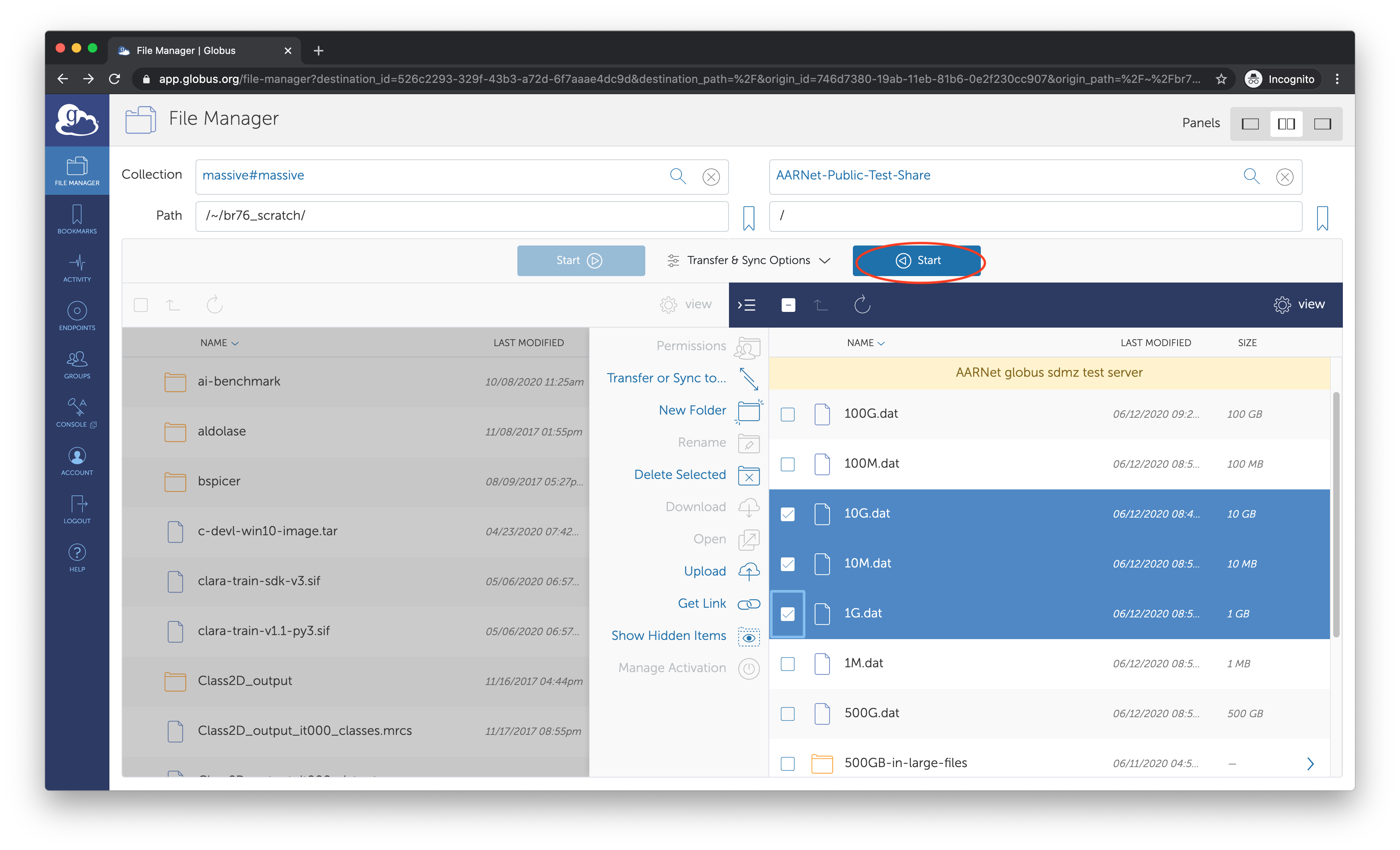Expand Transfer & Sync Options
Image resolution: width=1400 pixels, height=850 pixels.
click(x=749, y=260)
